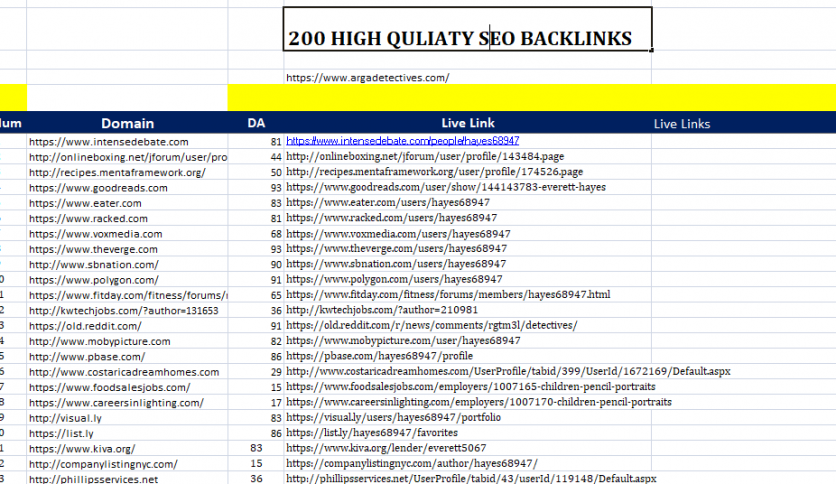Click the DA value 17 for careersinlighting
836x484 pixels.
pos(276,403)
